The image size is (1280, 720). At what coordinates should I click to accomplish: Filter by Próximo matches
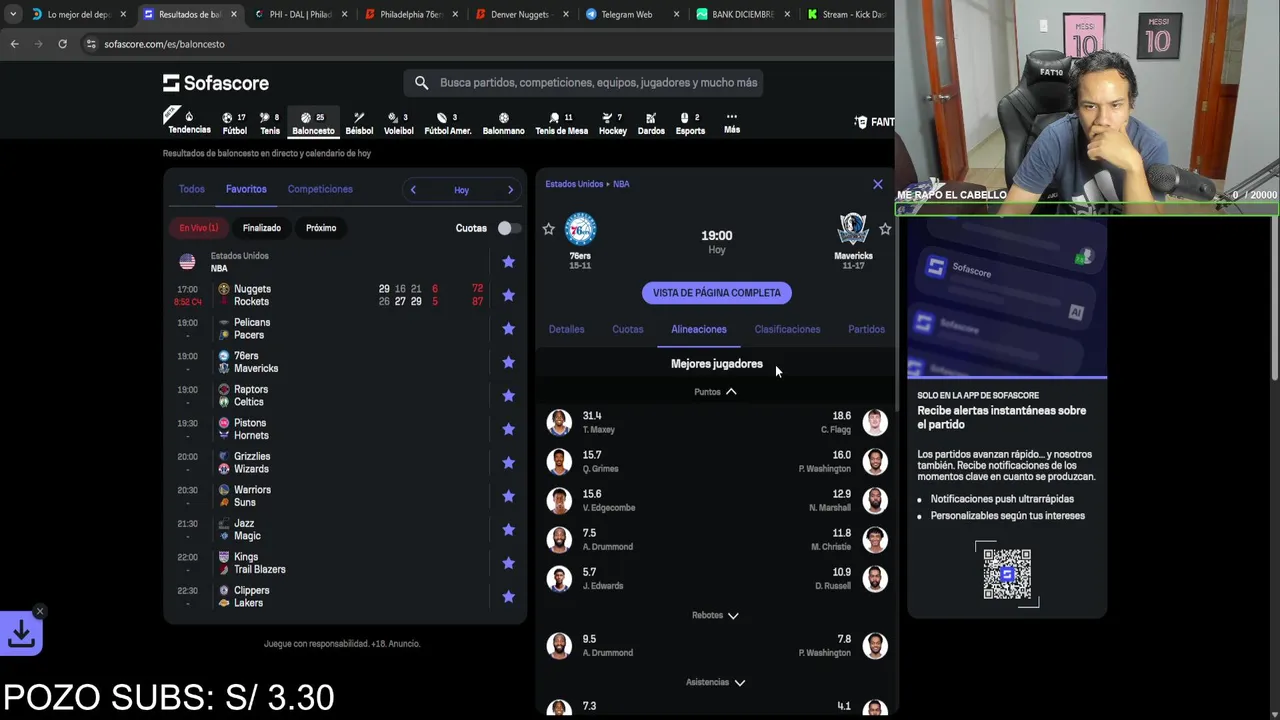pyautogui.click(x=321, y=228)
